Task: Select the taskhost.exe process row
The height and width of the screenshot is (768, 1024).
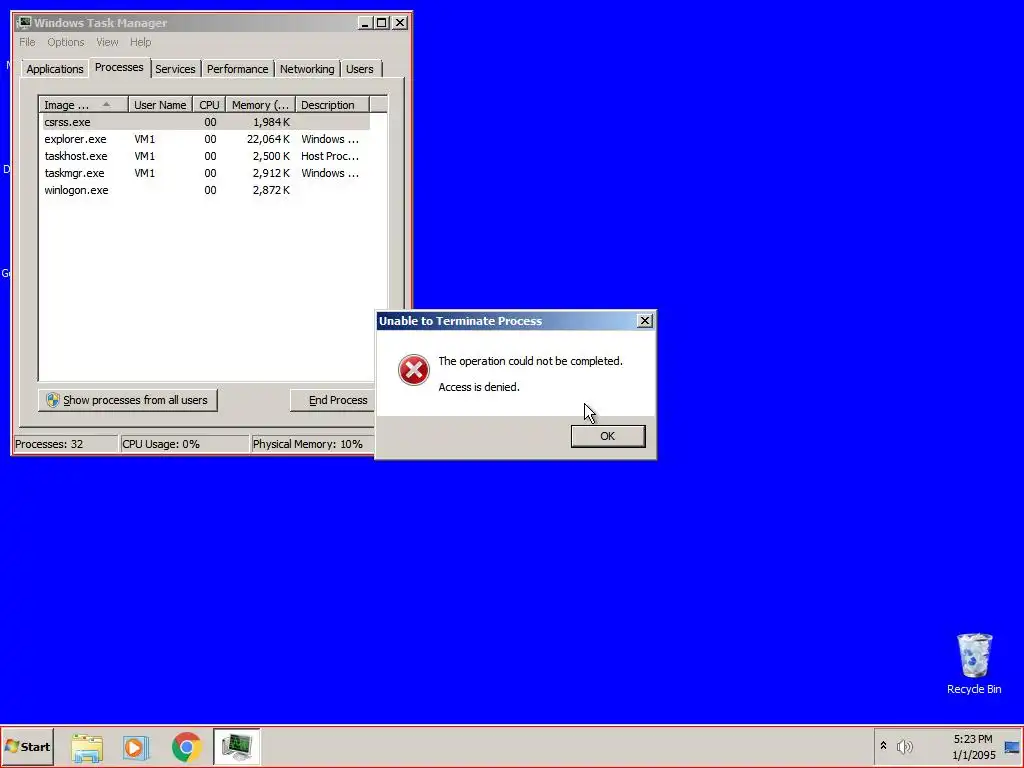Action: [x=206, y=156]
